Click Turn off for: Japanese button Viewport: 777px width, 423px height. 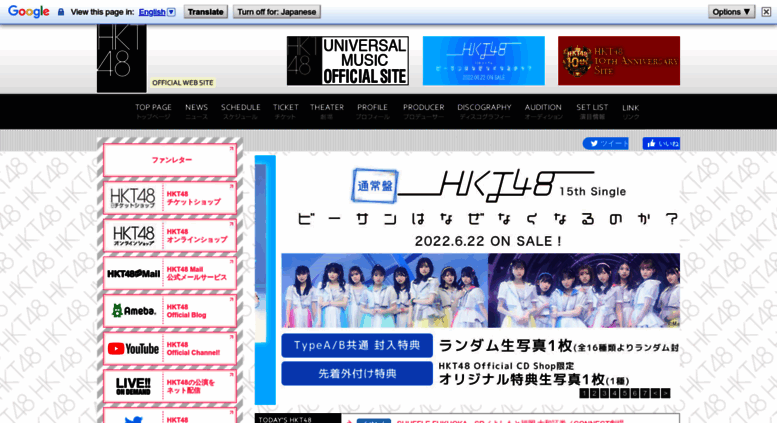pos(277,12)
